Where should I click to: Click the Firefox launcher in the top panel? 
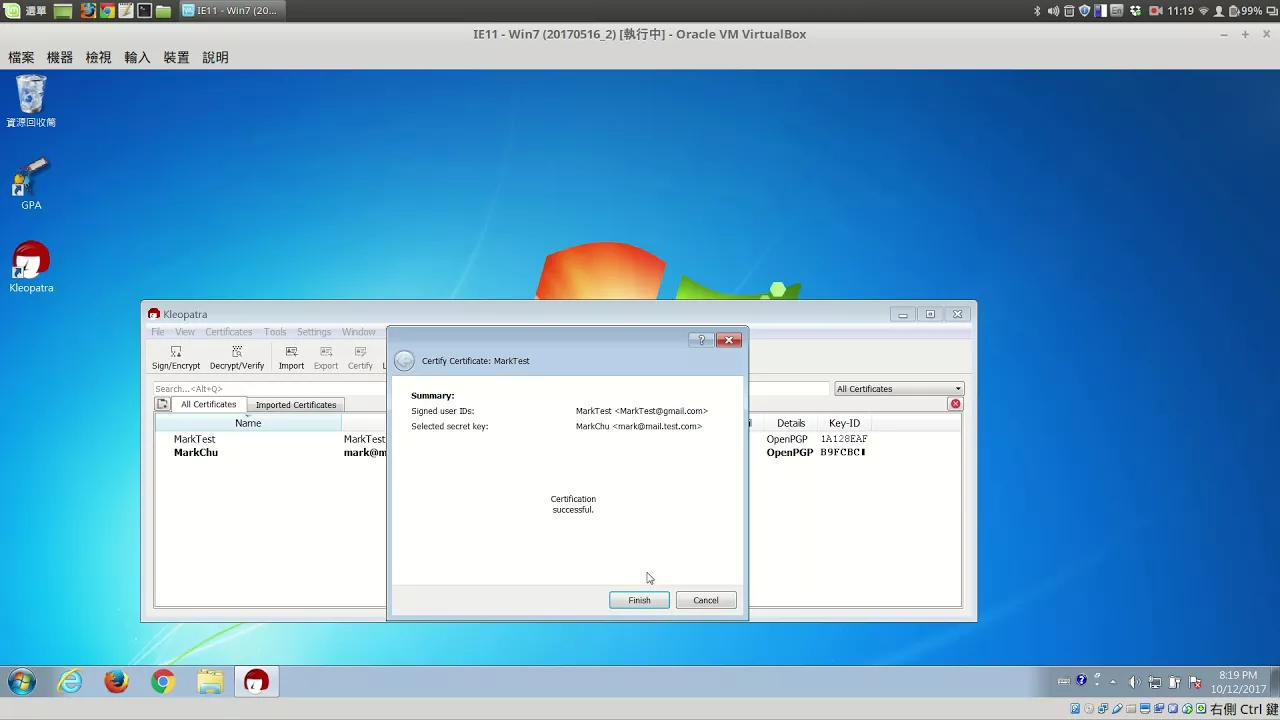pyautogui.click(x=88, y=11)
